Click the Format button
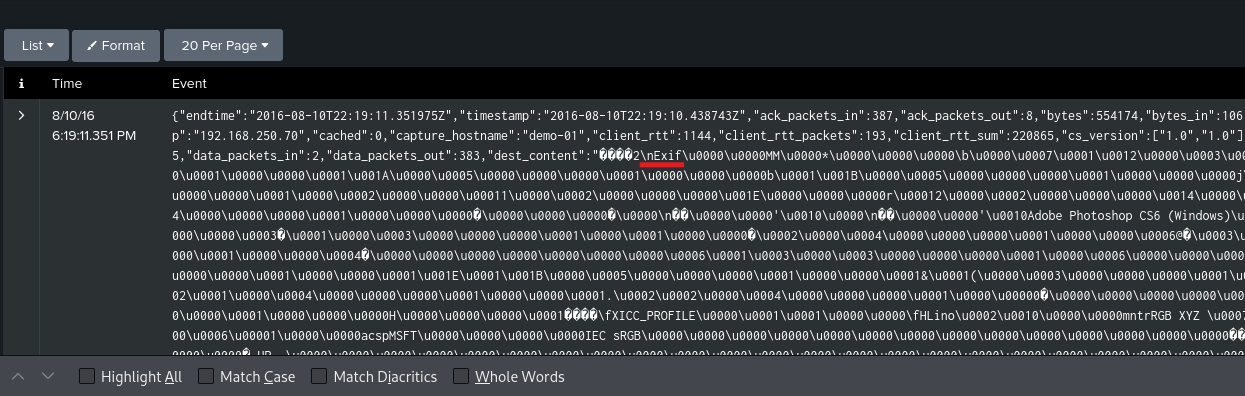The image size is (1245, 396). (x=116, y=45)
